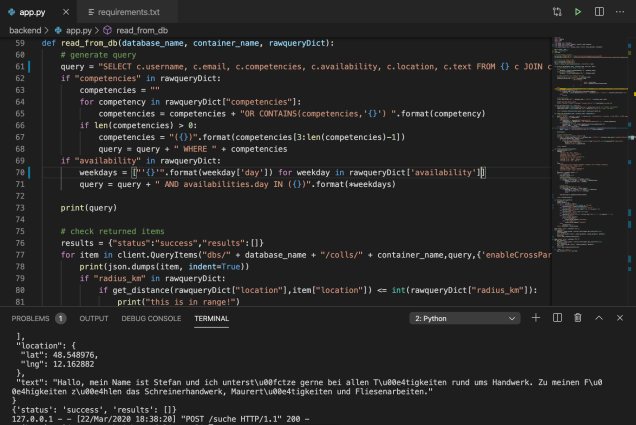The height and width of the screenshot is (425, 636).
Task: Click the terminal line showing "lng": 12.162882
Action: [58, 364]
